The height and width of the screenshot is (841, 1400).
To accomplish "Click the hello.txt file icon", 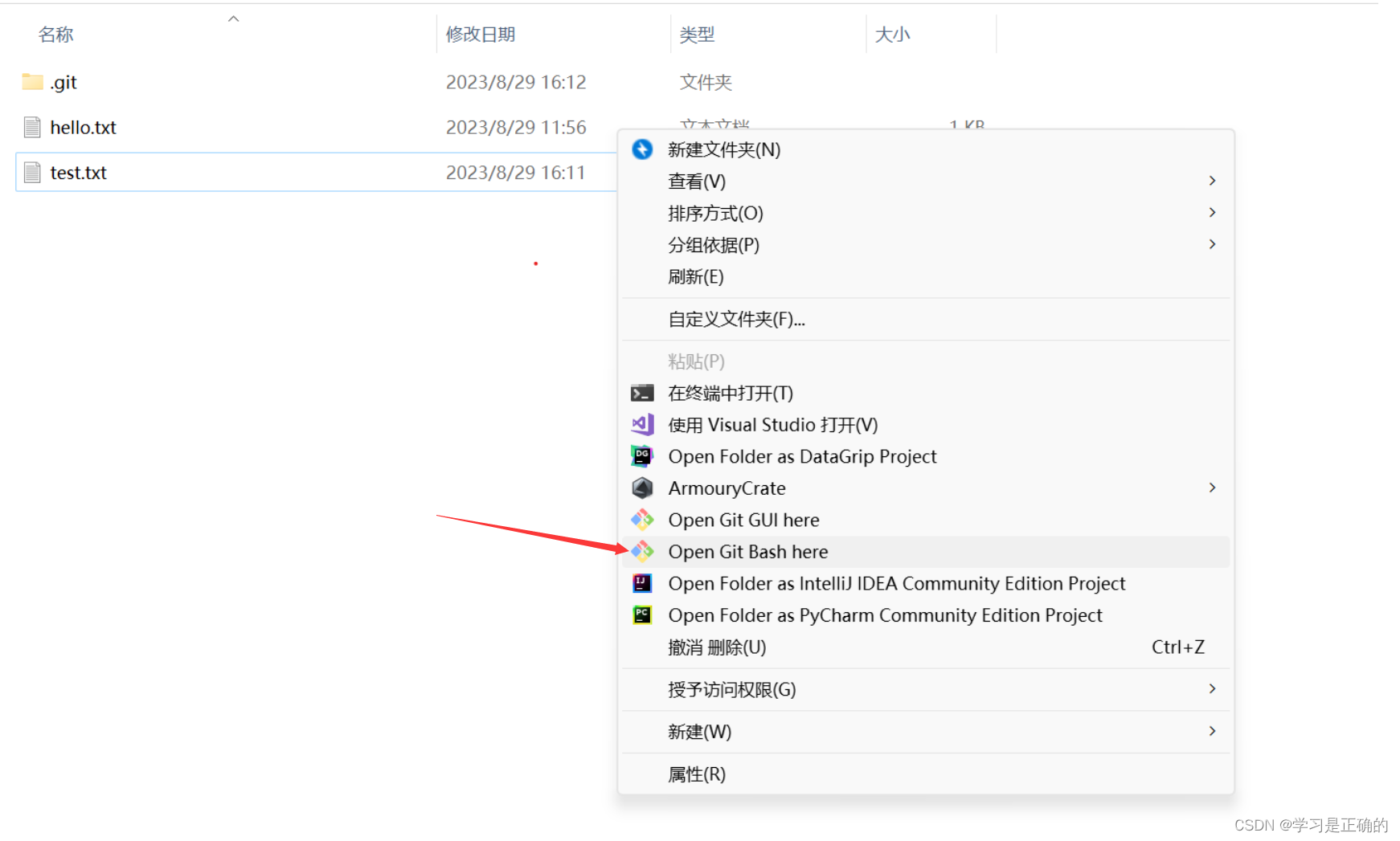I will tap(32, 127).
